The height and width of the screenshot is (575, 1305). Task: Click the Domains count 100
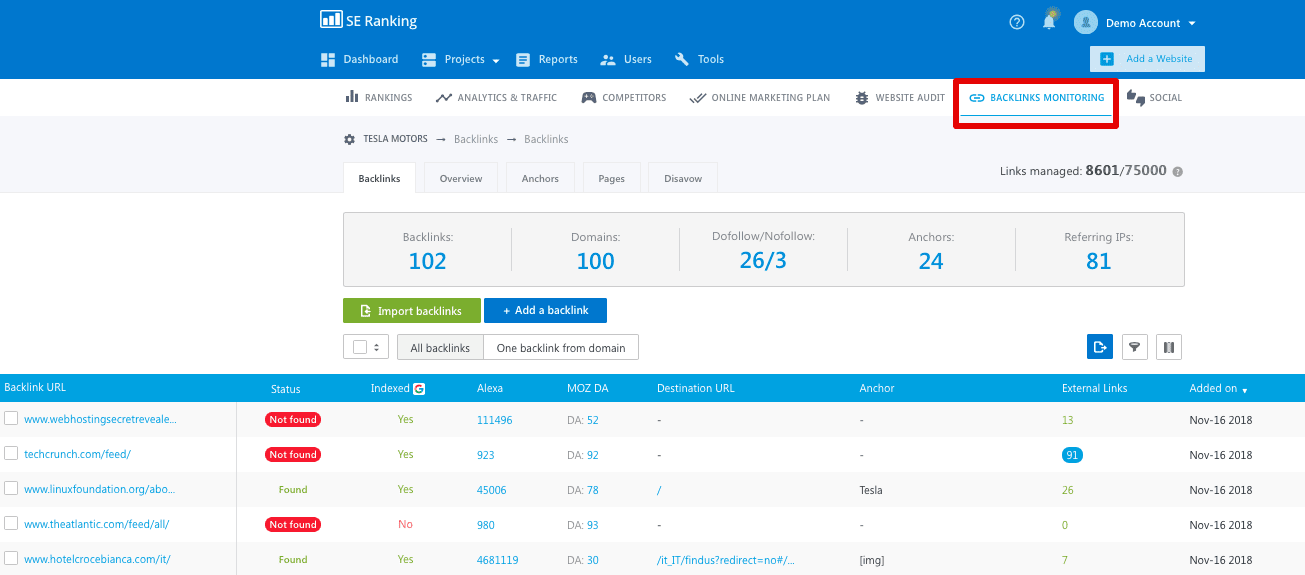coord(595,261)
